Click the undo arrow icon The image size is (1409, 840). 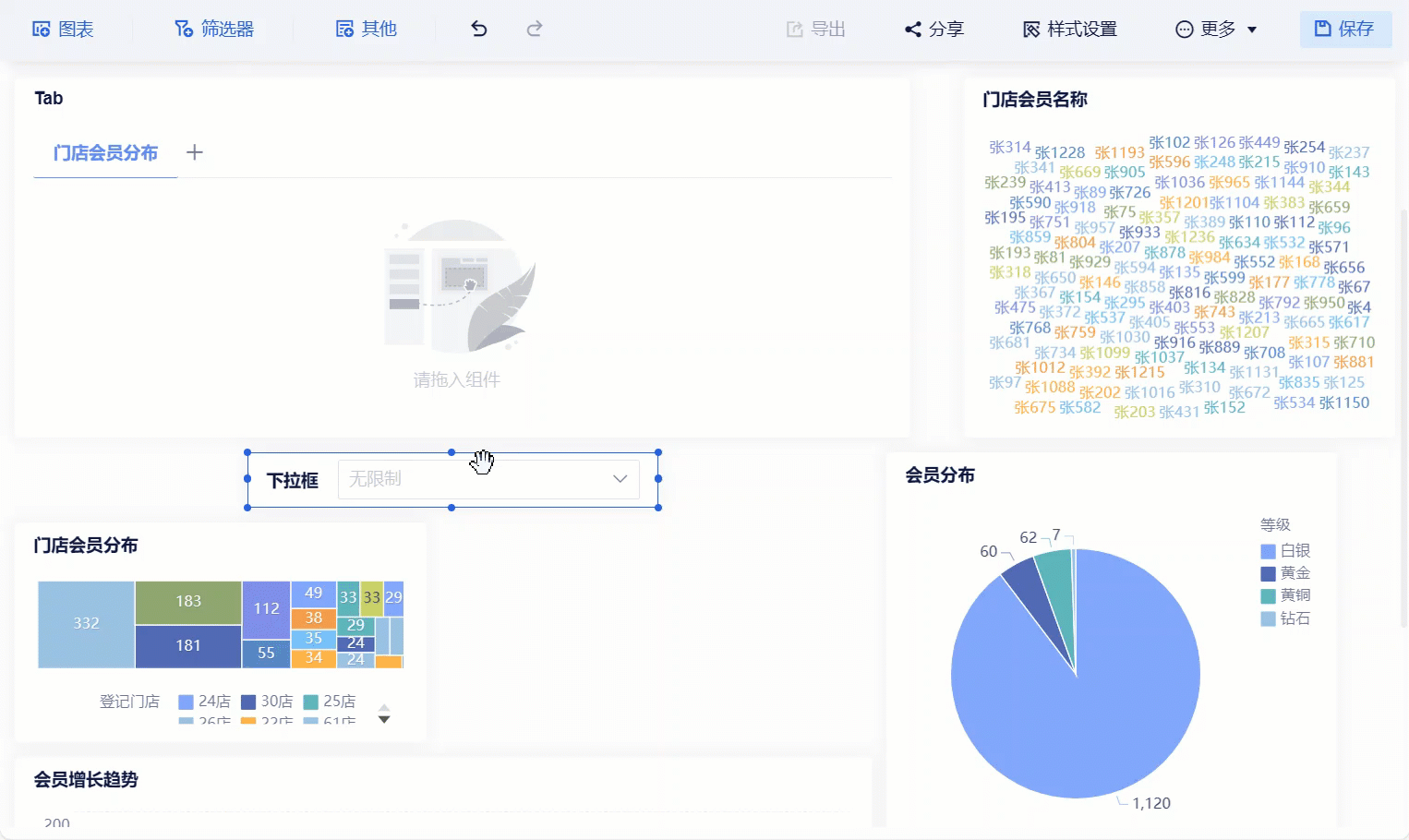pyautogui.click(x=478, y=29)
